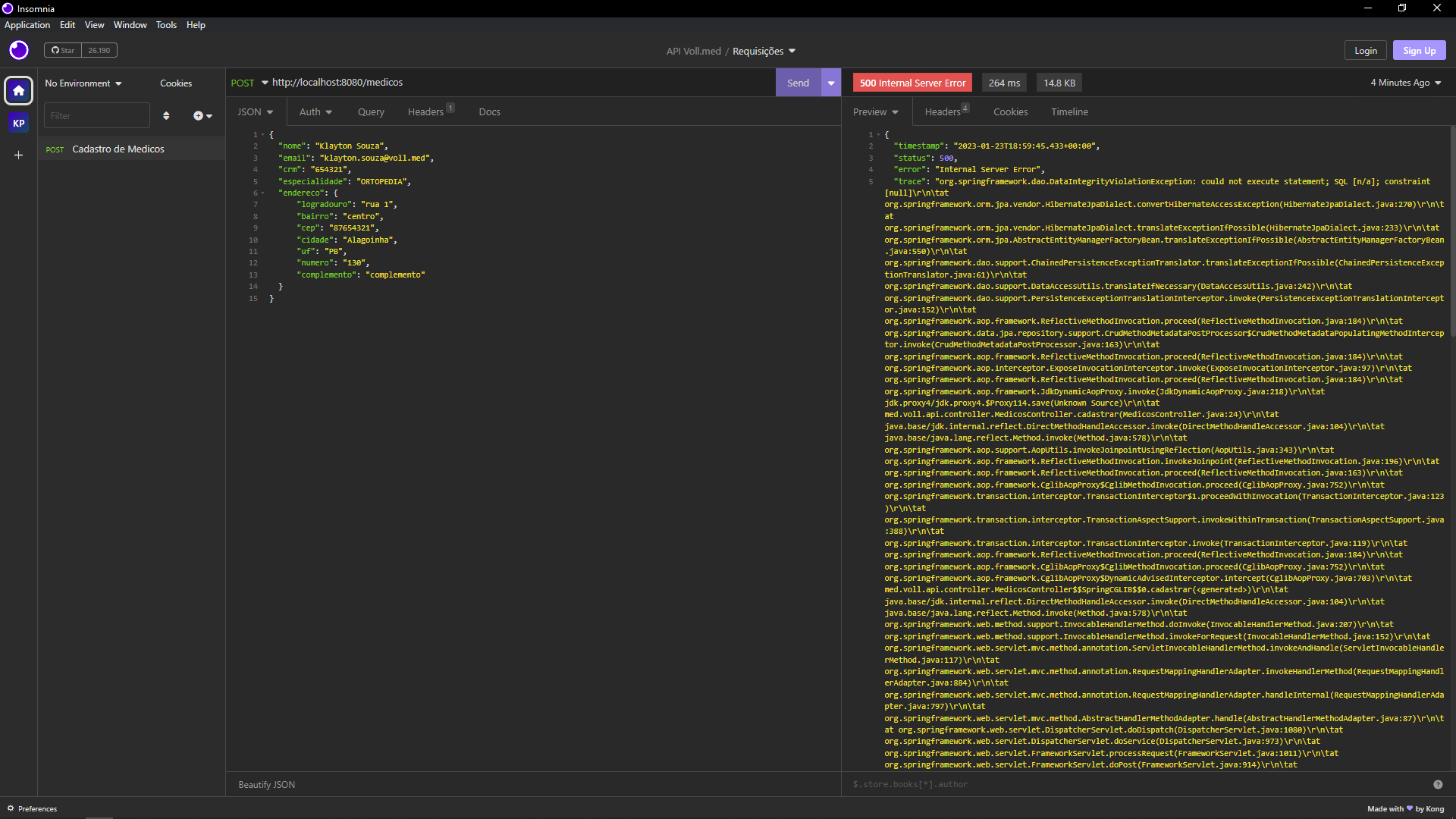Image resolution: width=1456 pixels, height=819 pixels.
Task: Click the Sign Up button
Action: 1419,50
